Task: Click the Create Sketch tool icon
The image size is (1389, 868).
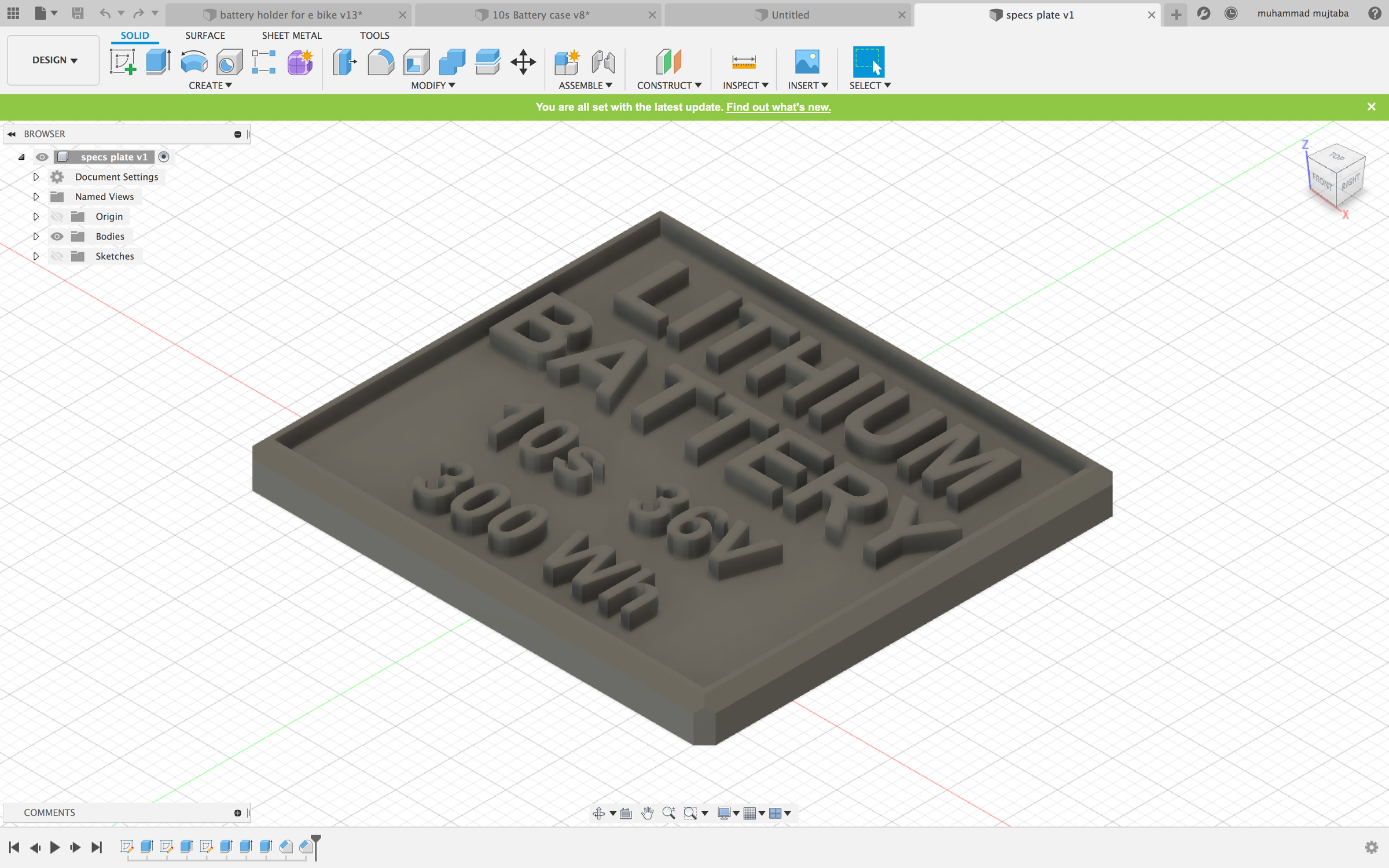Action: click(123, 62)
